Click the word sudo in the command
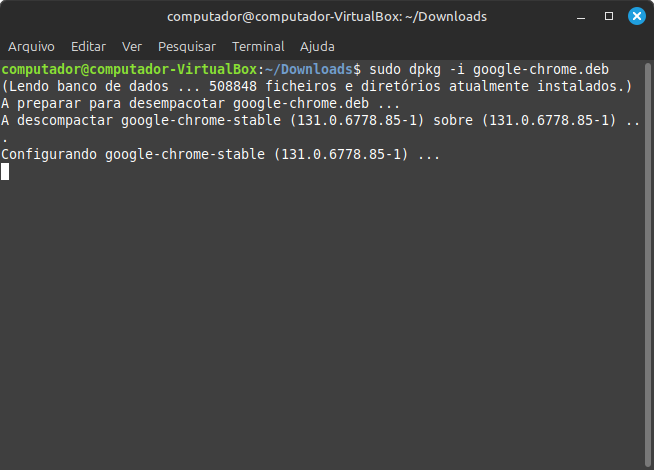The height and width of the screenshot is (470, 654). point(386,69)
